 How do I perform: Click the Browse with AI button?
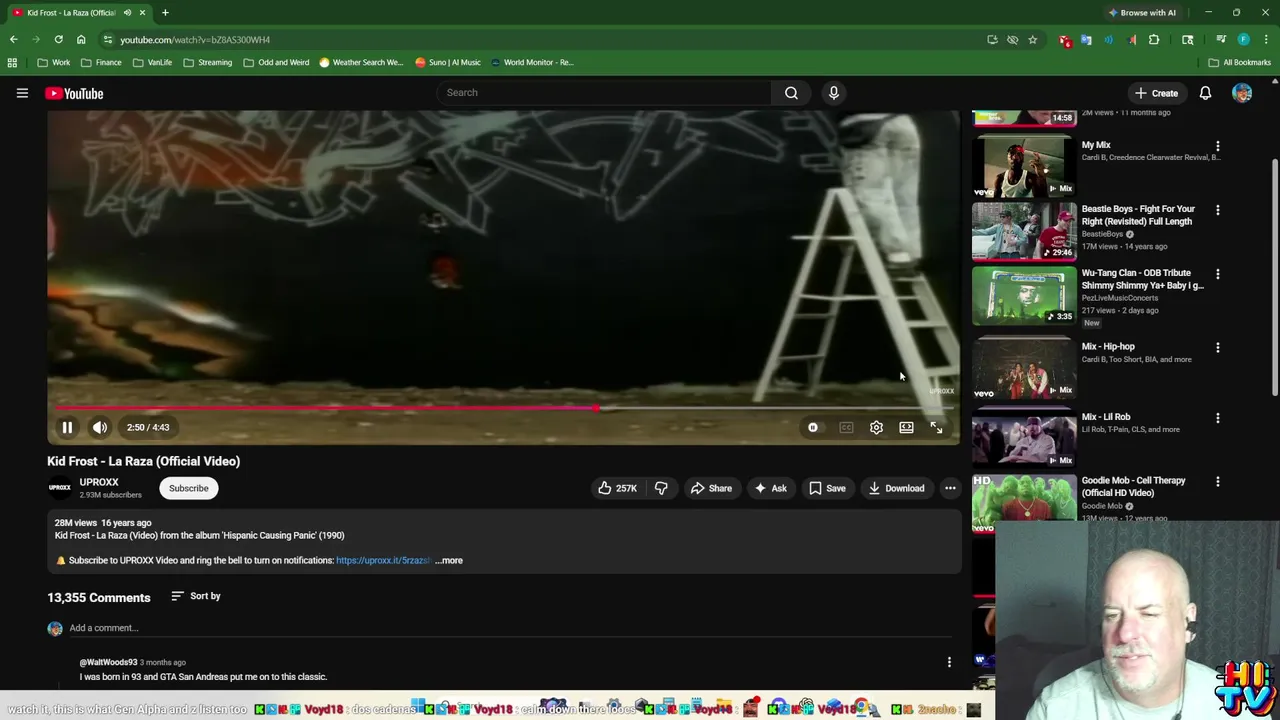[1142, 12]
